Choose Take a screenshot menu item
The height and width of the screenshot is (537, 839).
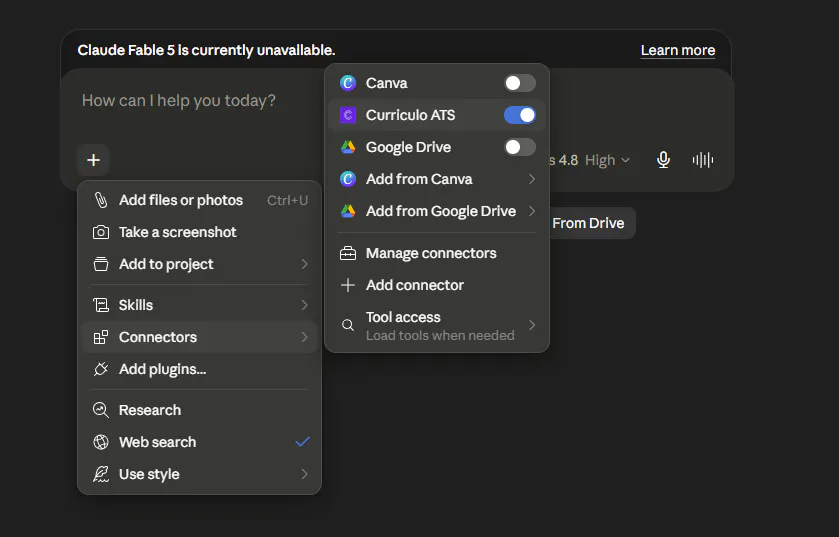coord(200,232)
